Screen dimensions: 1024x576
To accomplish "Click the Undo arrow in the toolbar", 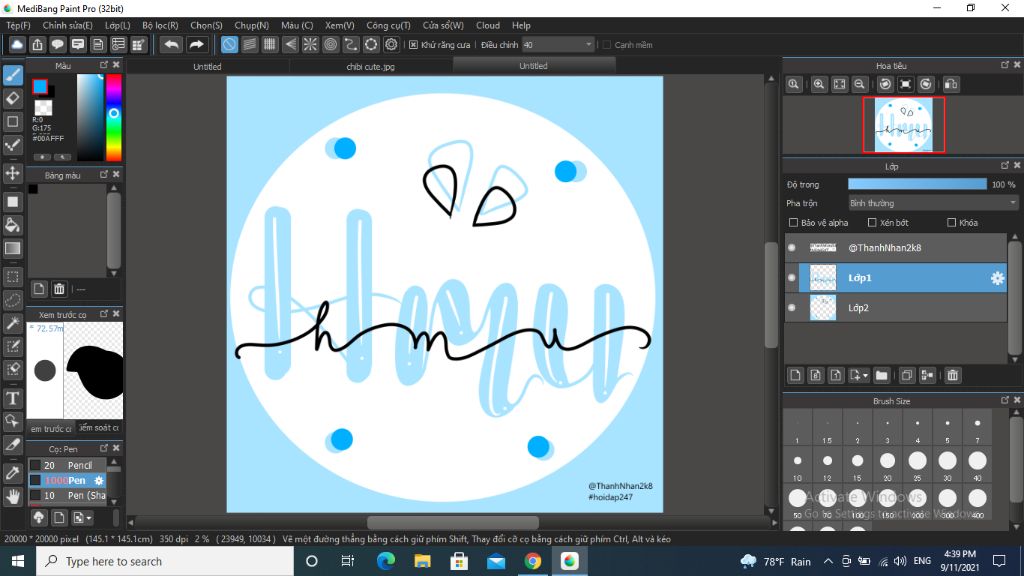I will click(171, 44).
